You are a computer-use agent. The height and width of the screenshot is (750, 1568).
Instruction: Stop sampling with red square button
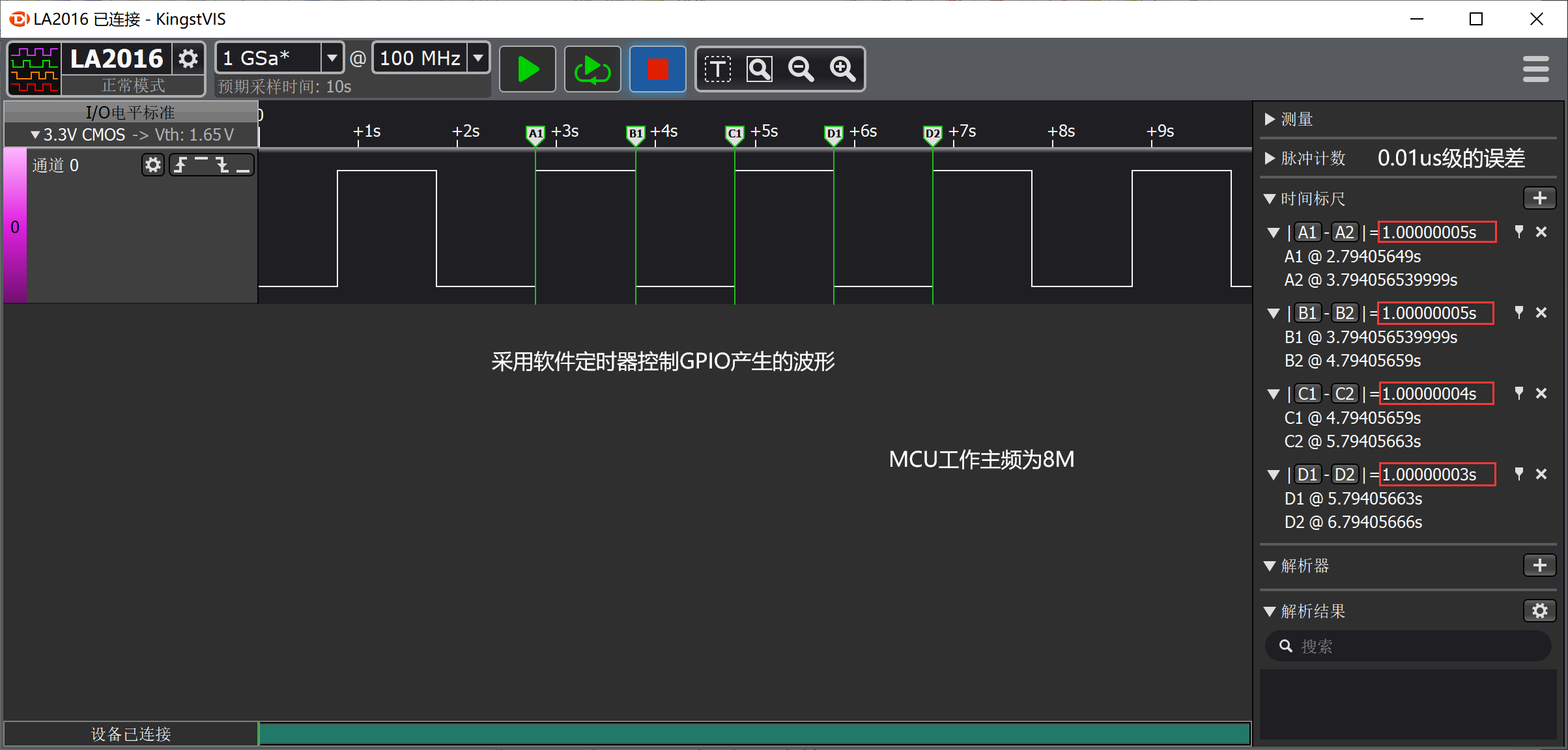(657, 69)
